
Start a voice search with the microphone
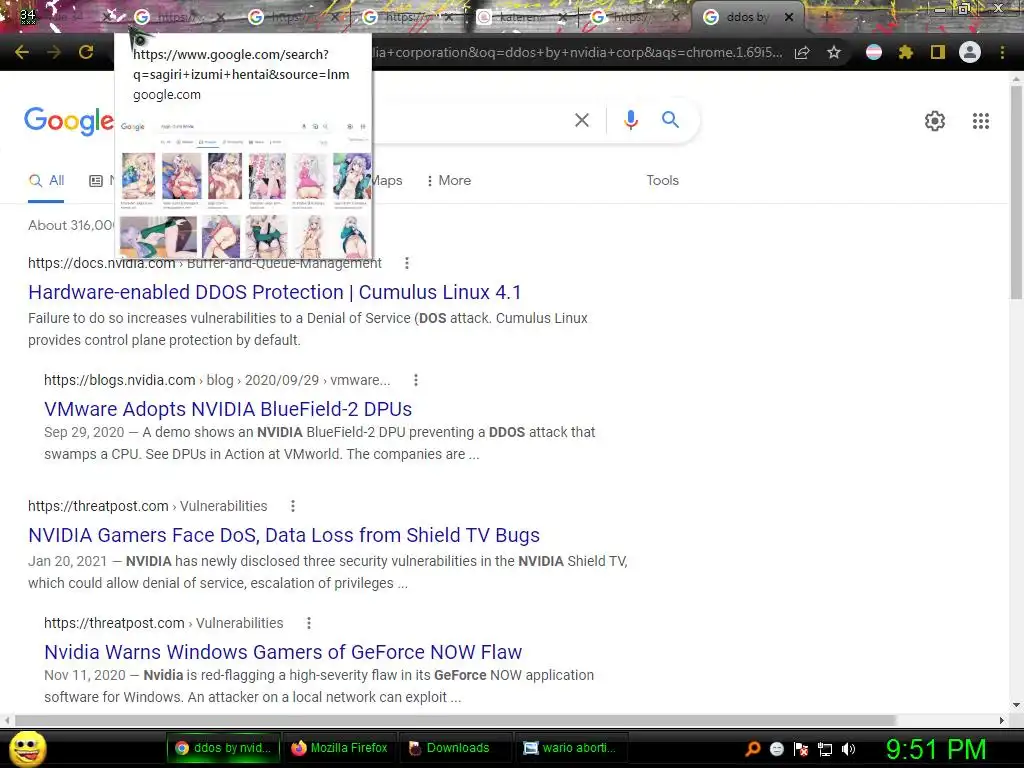(630, 120)
